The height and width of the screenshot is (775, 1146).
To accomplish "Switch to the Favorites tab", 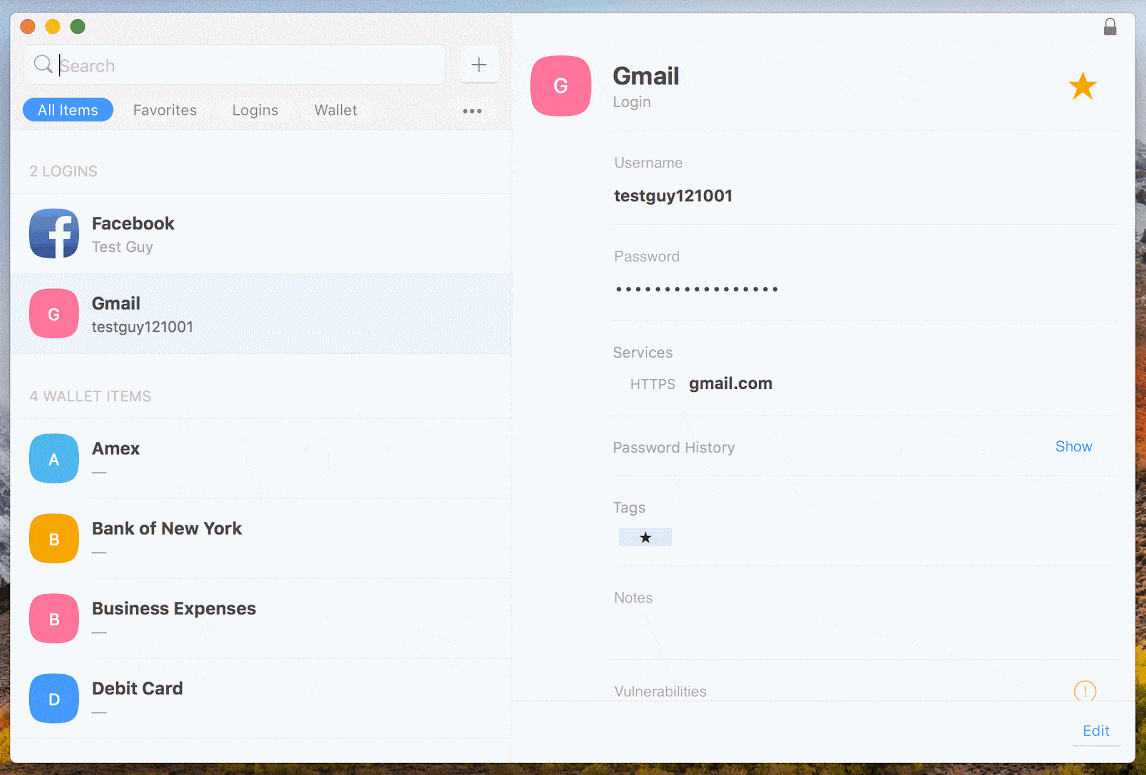I will tap(164, 110).
